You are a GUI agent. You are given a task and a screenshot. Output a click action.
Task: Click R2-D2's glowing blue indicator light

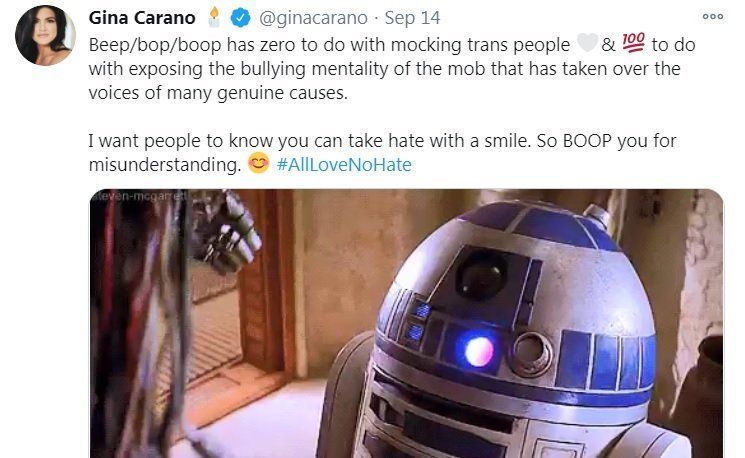(x=478, y=351)
